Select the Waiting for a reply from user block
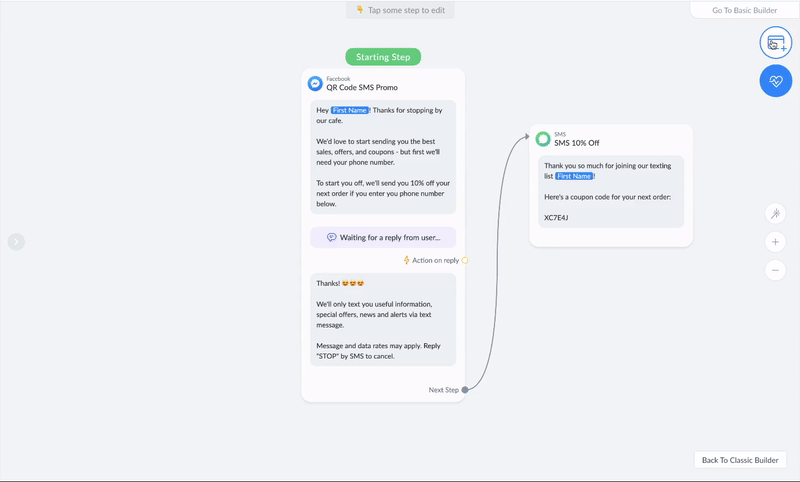Image resolution: width=800 pixels, height=482 pixels. coord(383,237)
